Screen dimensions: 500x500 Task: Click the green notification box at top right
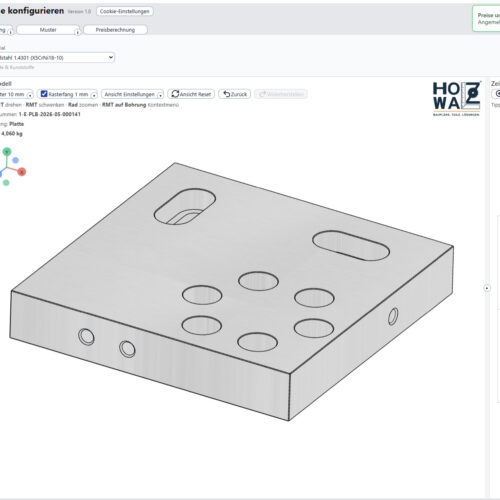tap(486, 19)
